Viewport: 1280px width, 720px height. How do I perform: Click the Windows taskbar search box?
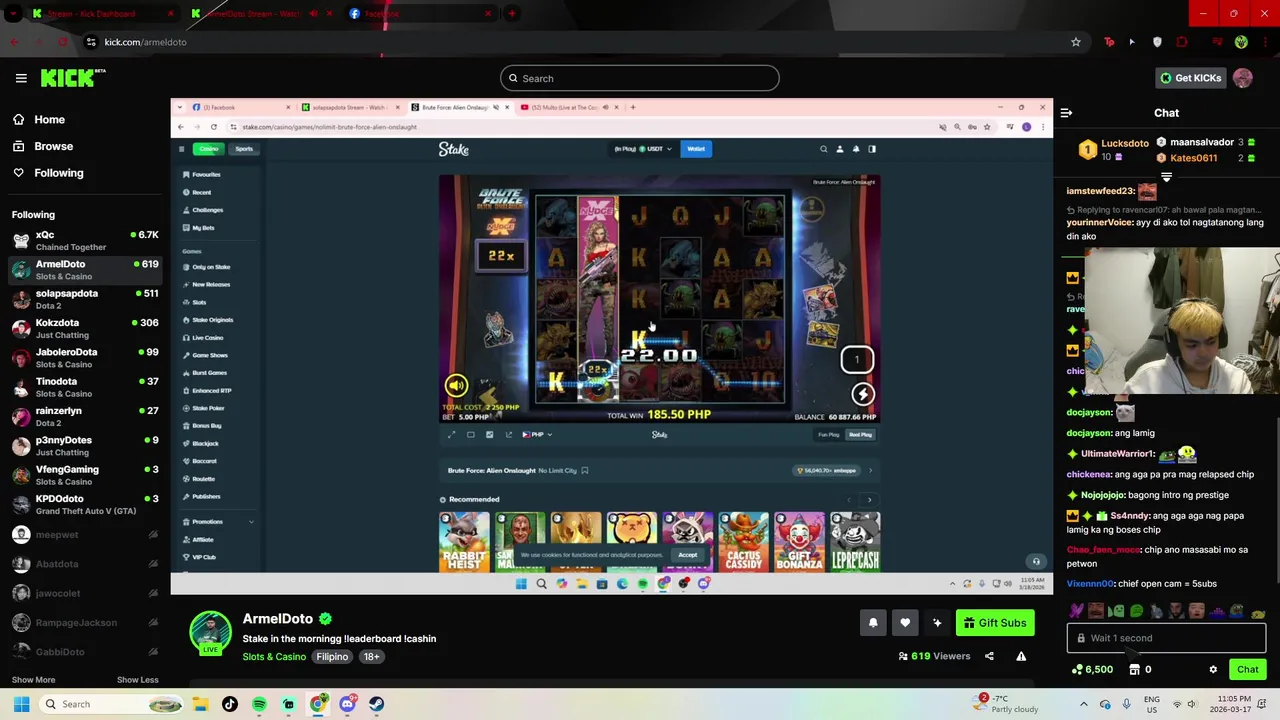point(112,704)
